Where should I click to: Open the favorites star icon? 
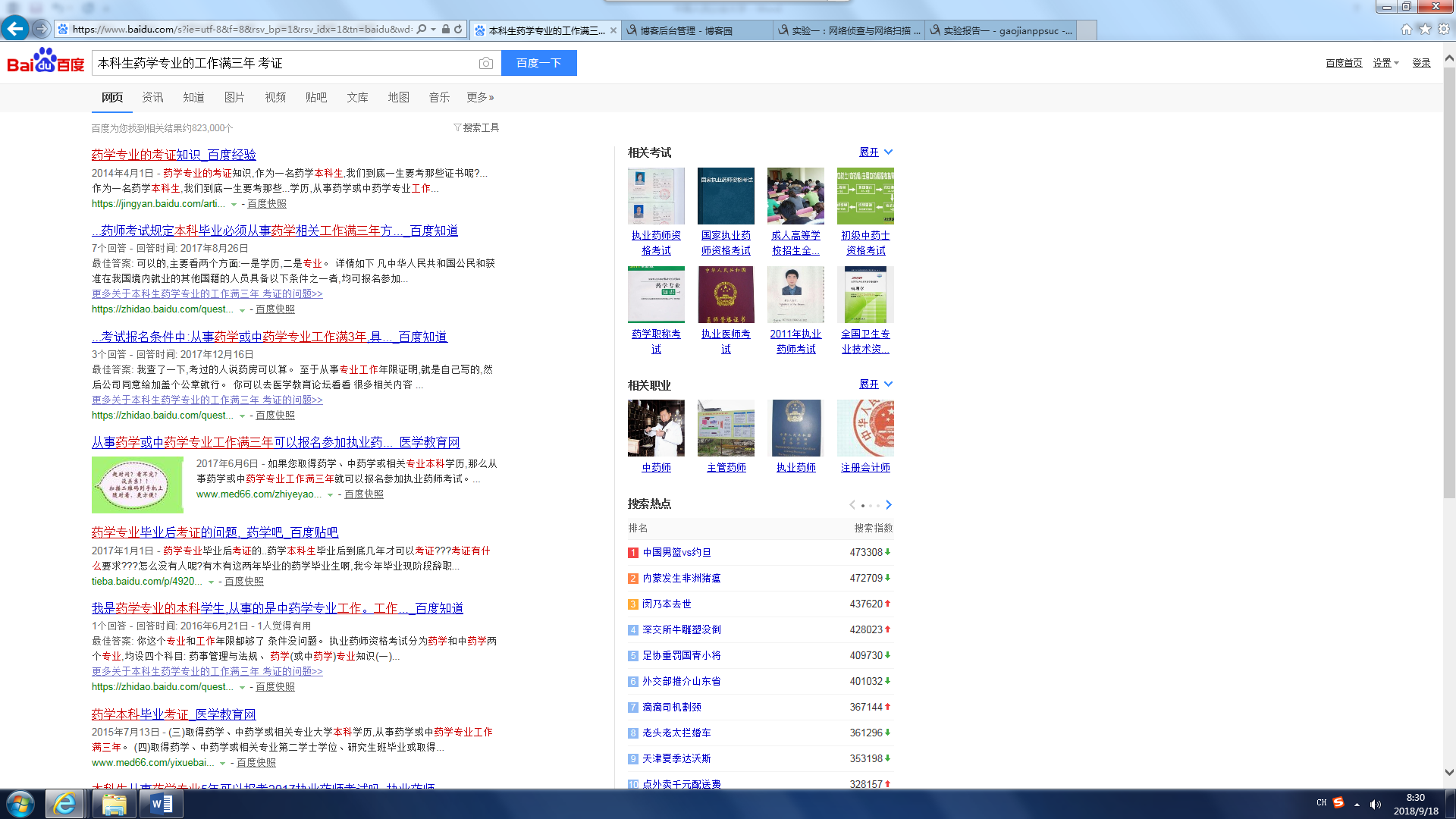point(1425,29)
